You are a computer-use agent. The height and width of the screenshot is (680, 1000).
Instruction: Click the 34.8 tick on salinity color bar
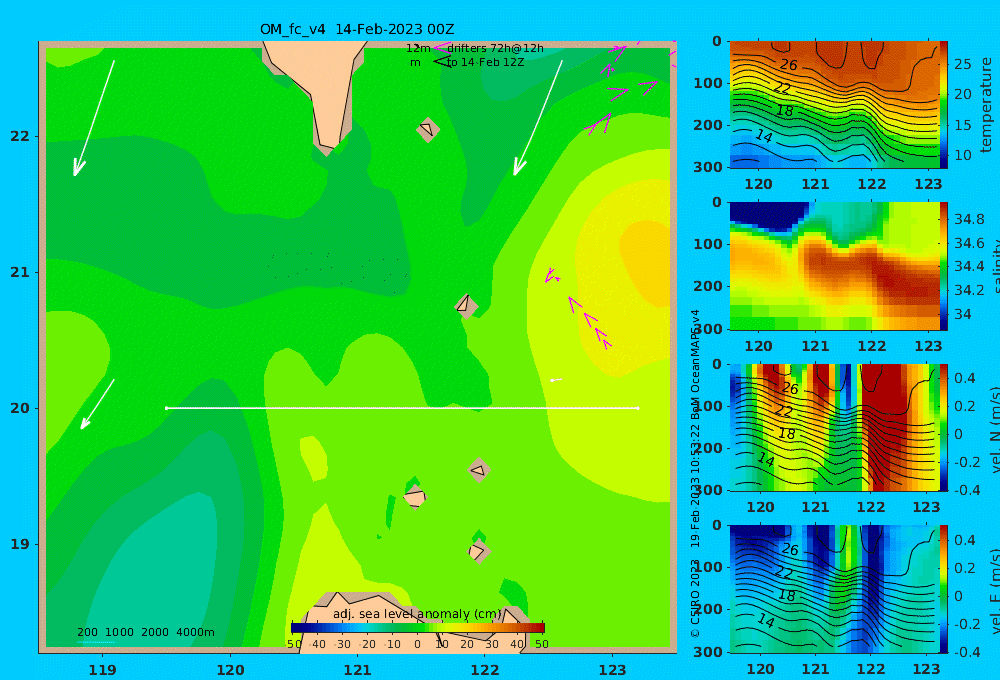(x=969, y=219)
